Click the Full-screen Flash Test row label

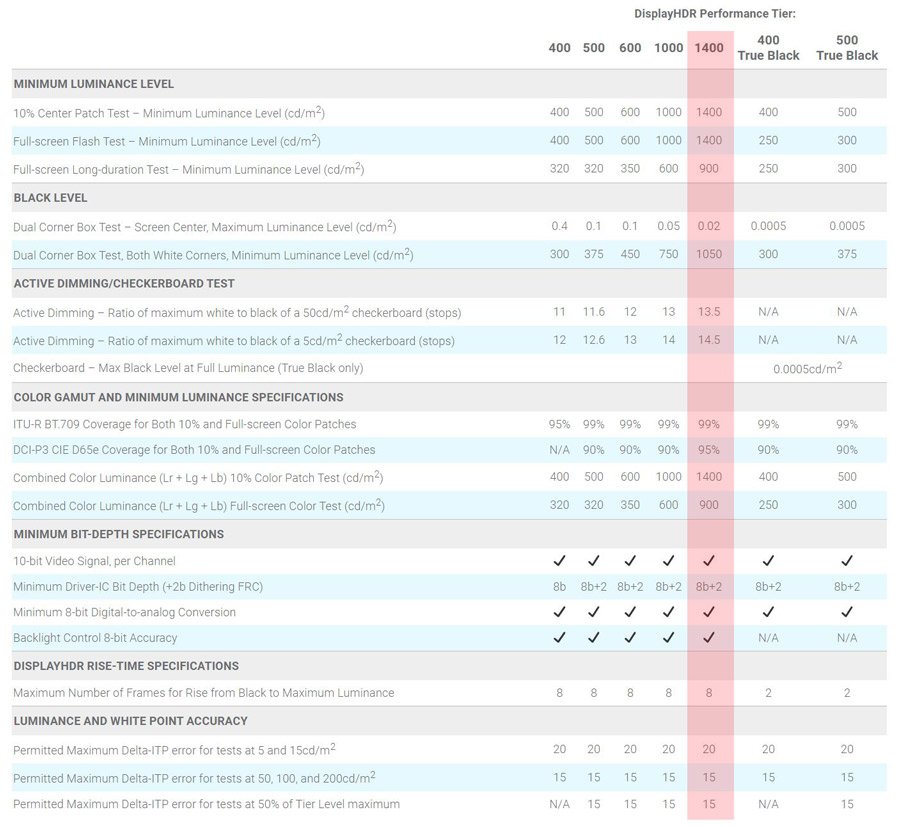coord(166,141)
